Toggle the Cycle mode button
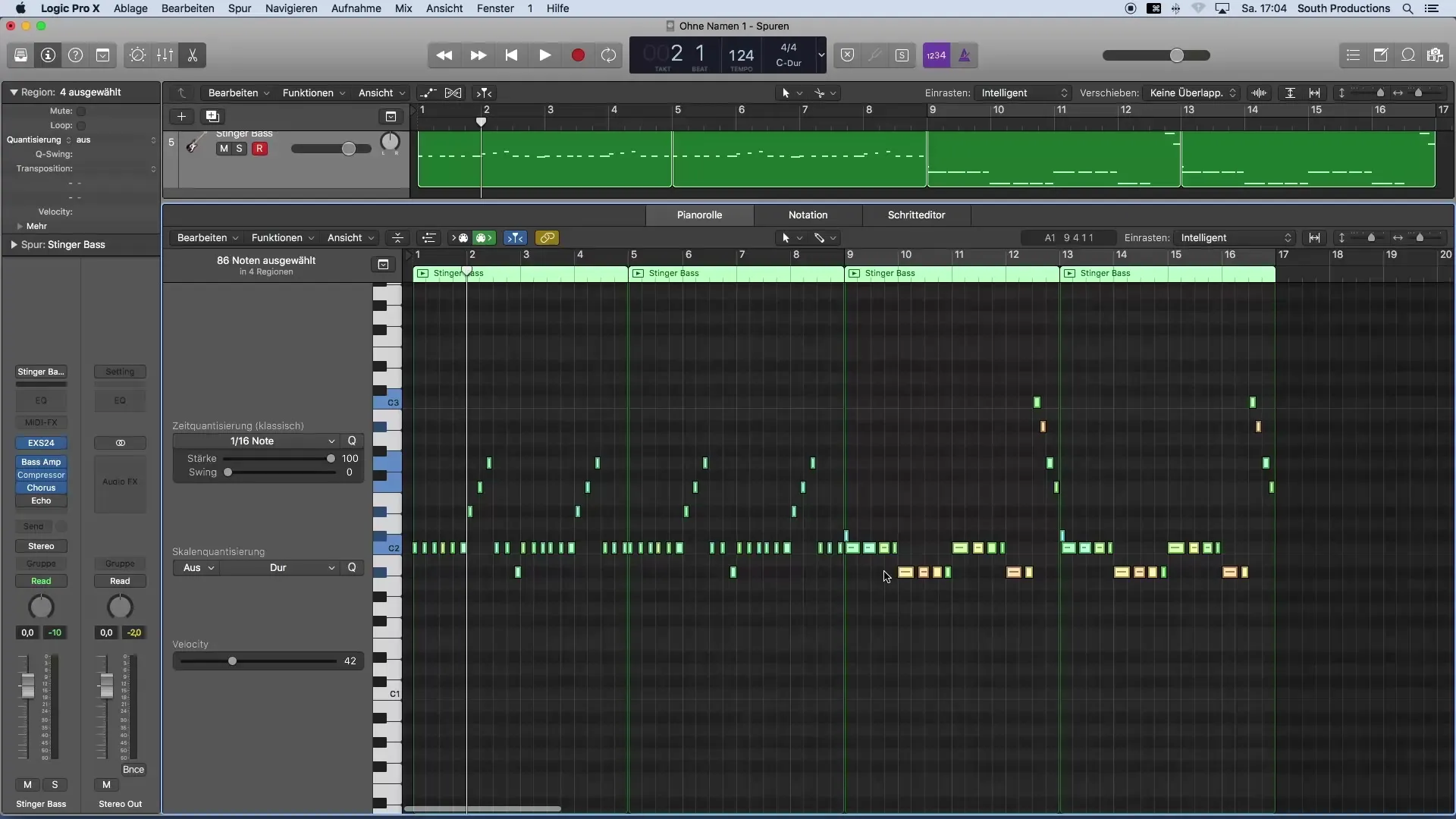The image size is (1456, 819). point(609,55)
